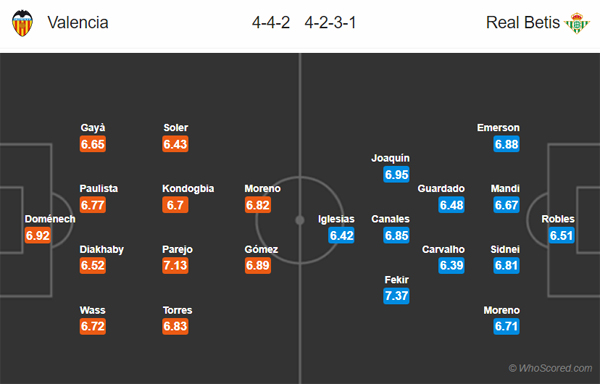The width and height of the screenshot is (600, 384).
Task: Click Iglesias' 6.42 rating badge
Action: tap(341, 235)
